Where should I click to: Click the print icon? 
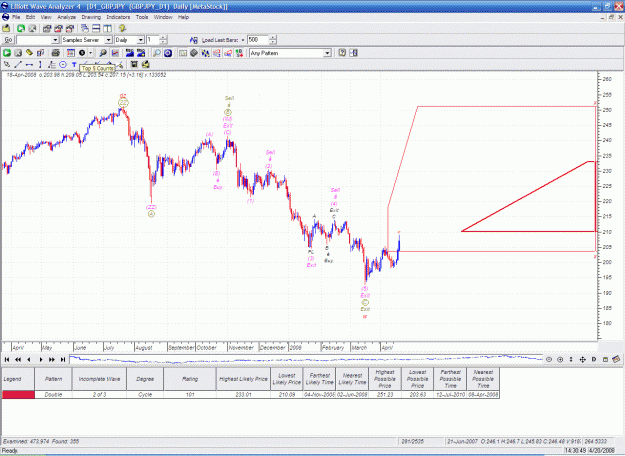[55, 53]
